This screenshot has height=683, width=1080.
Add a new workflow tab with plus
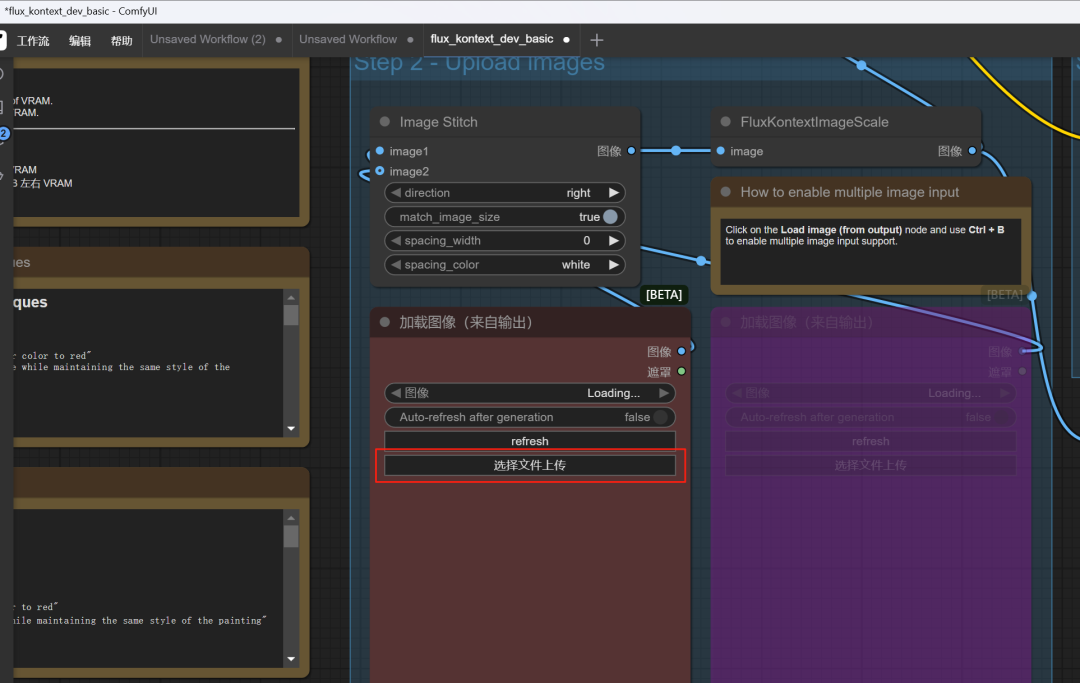tap(596, 40)
